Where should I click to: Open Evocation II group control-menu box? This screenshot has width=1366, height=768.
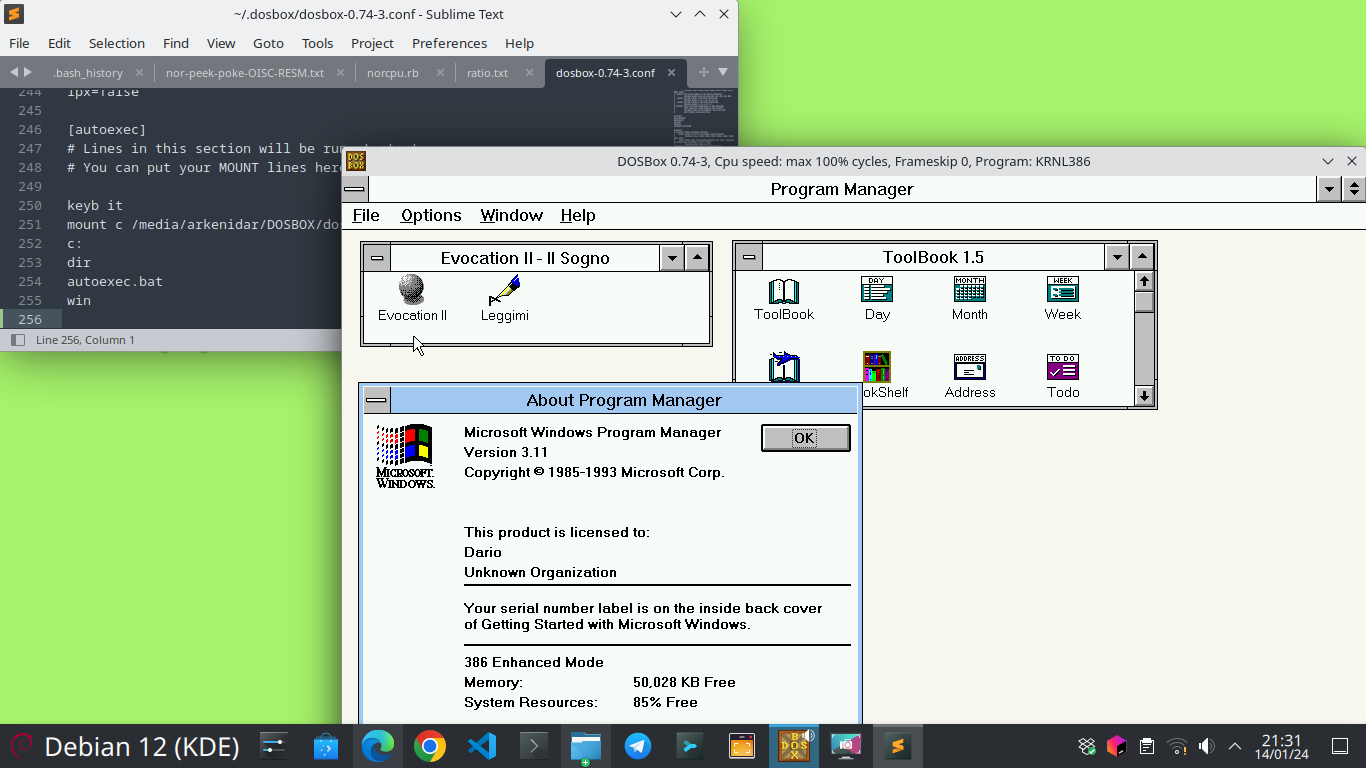click(377, 258)
